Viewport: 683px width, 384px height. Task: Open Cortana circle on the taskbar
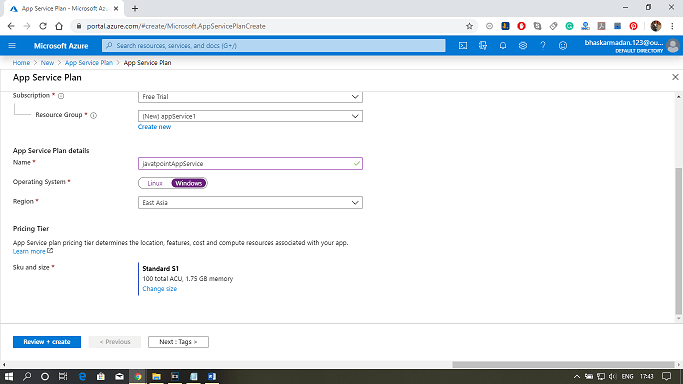click(45, 377)
